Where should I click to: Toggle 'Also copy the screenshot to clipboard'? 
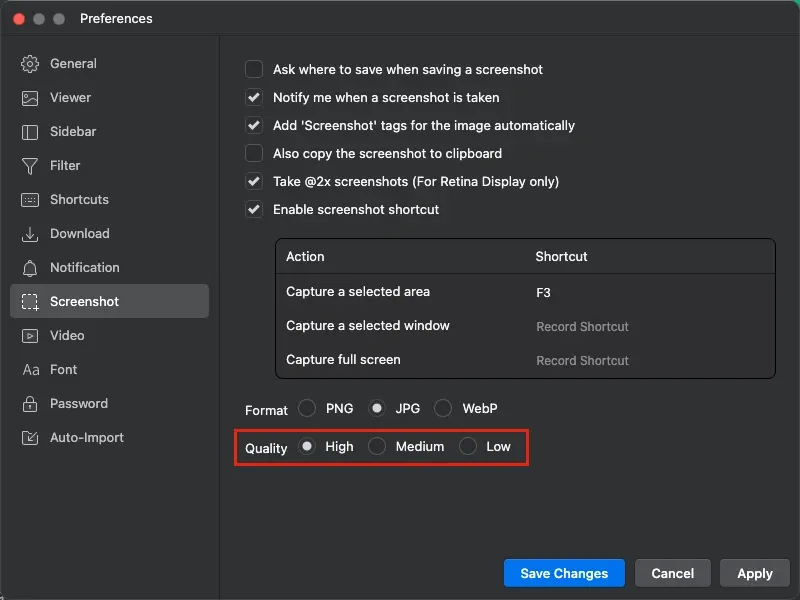click(x=254, y=154)
